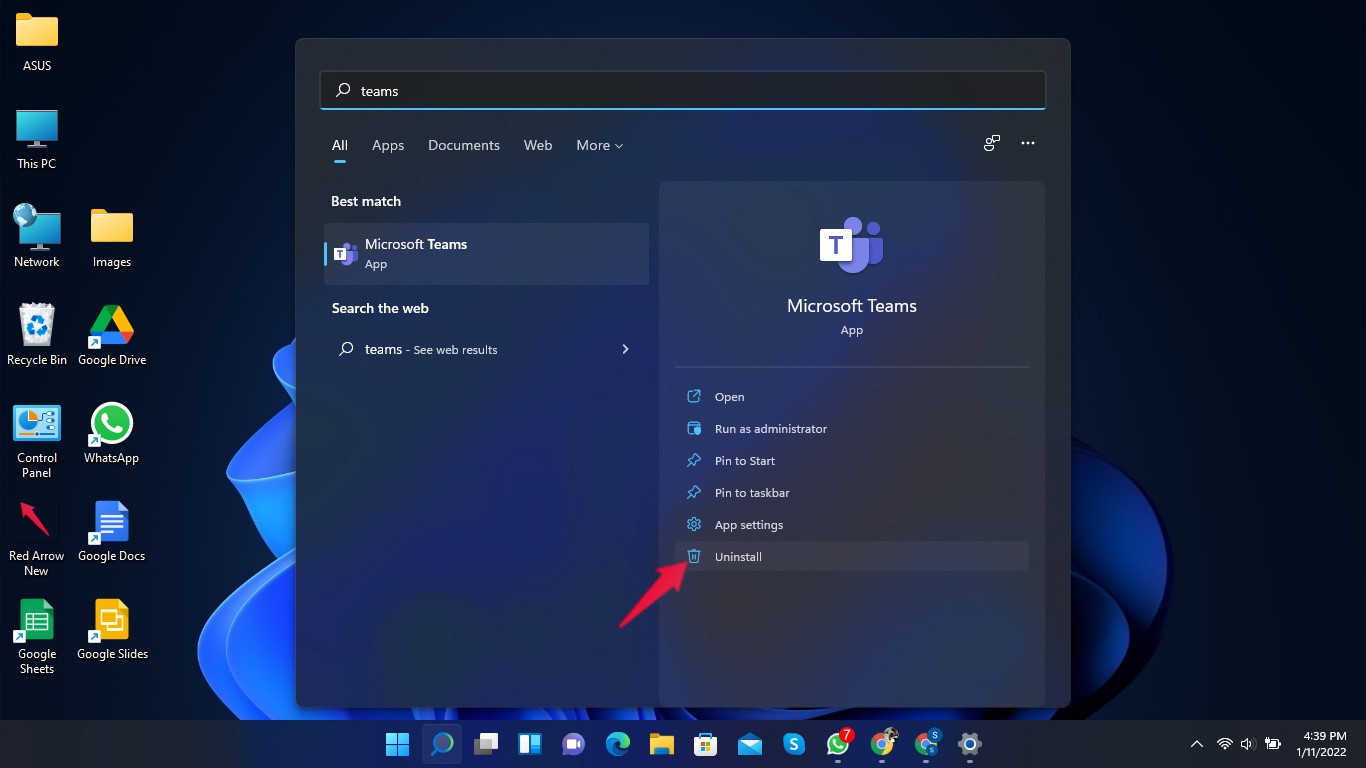This screenshot has width=1366, height=768.
Task: Switch to the Apps search tab
Action: tap(388, 146)
